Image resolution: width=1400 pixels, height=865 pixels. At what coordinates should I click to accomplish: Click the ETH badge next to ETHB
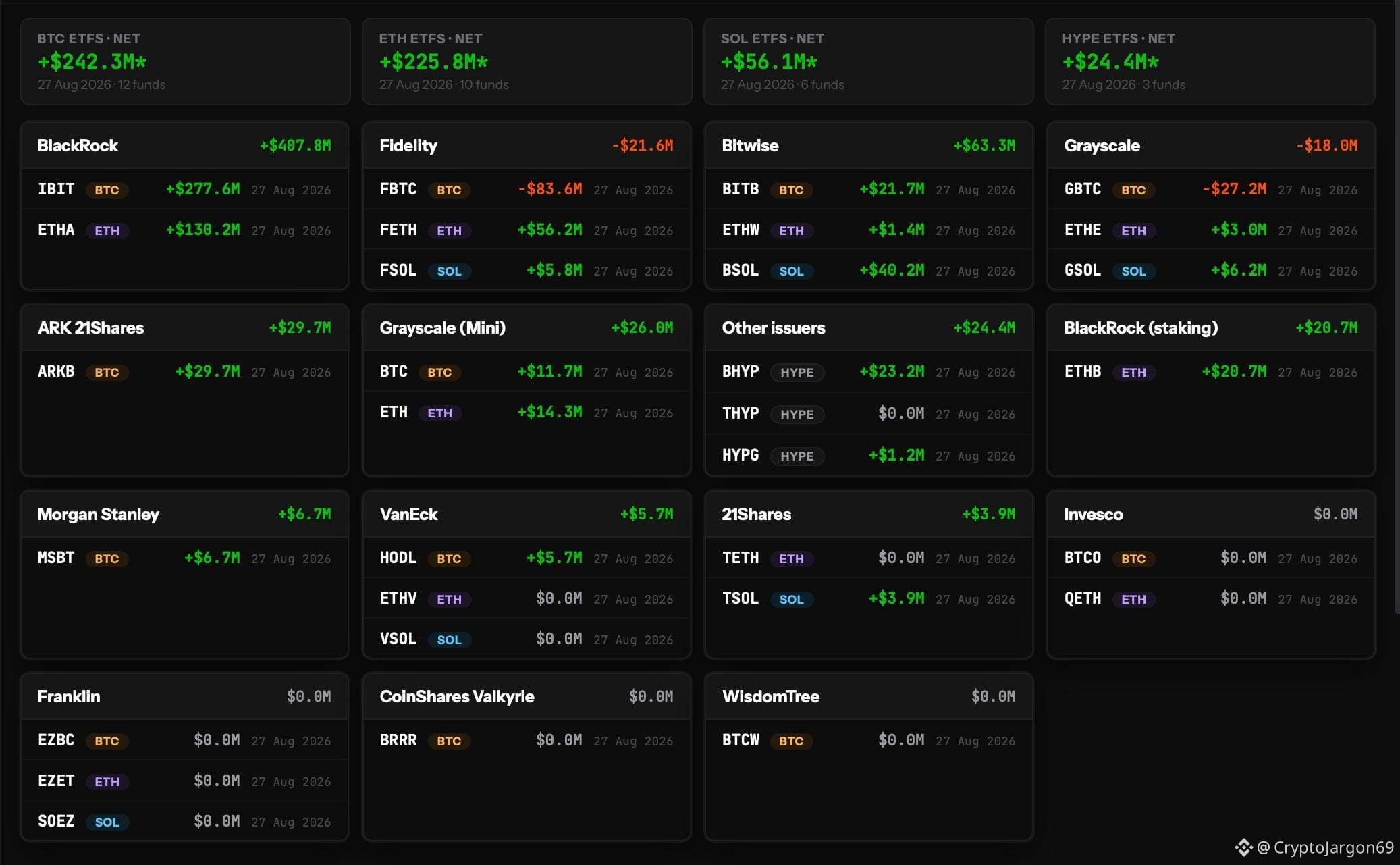coord(1133,372)
